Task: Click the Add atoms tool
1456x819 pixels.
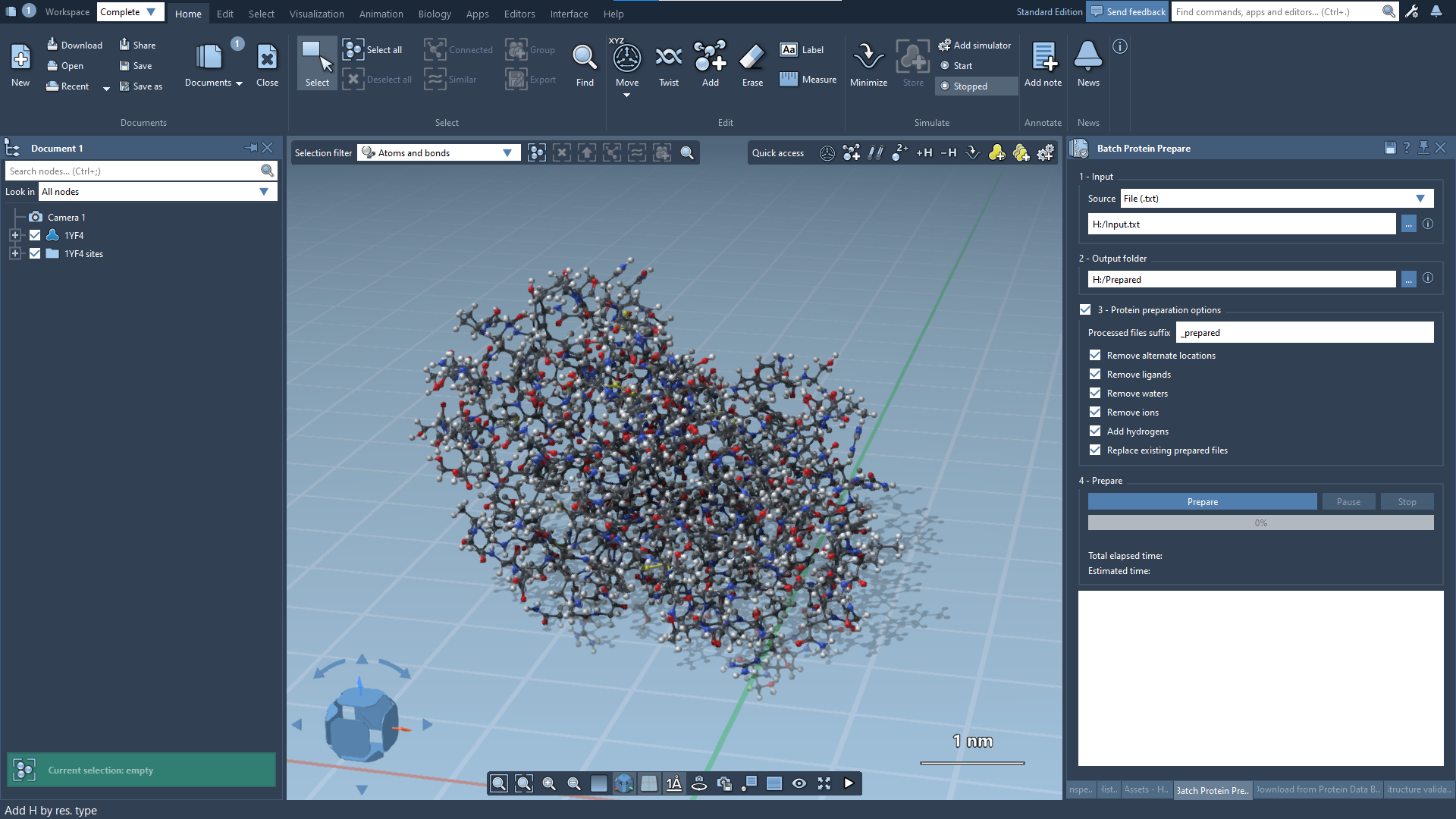Action: [710, 59]
